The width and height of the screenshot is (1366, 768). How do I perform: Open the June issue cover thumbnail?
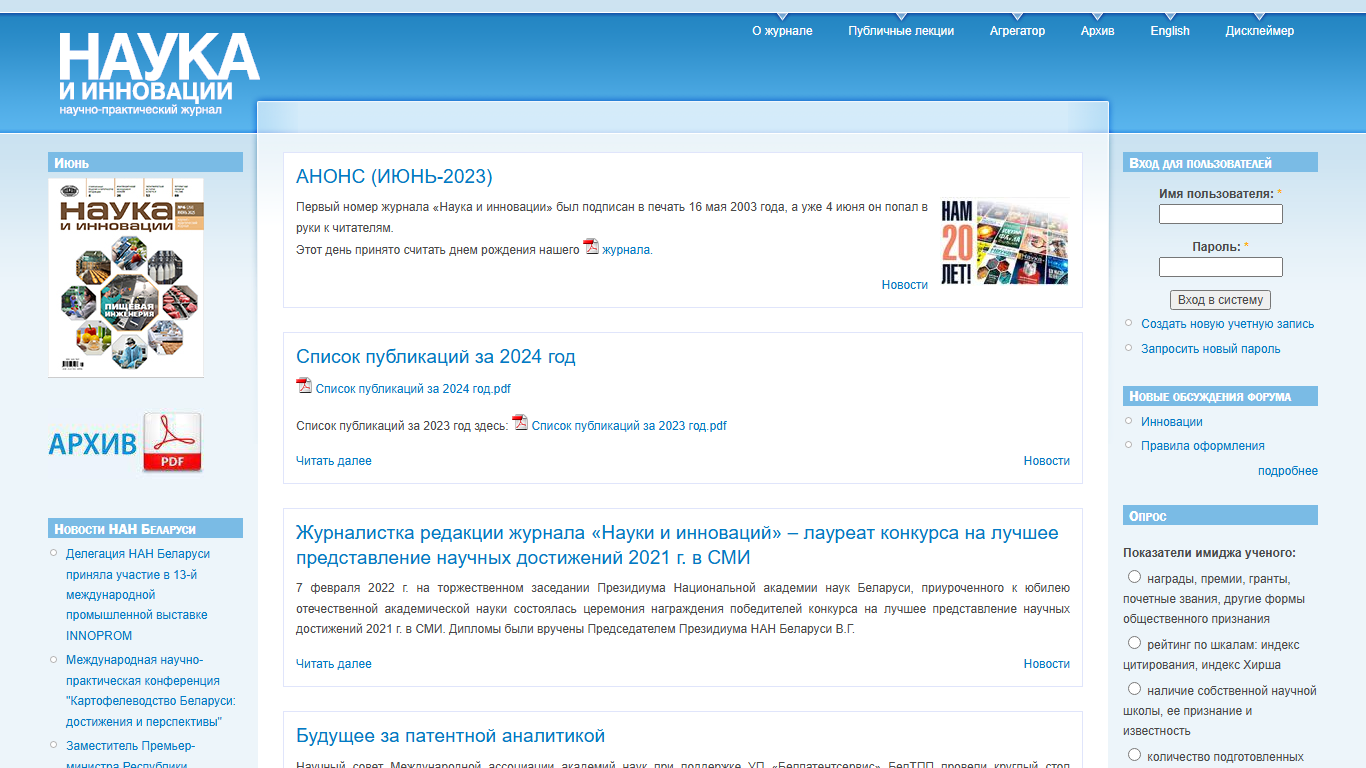[126, 278]
